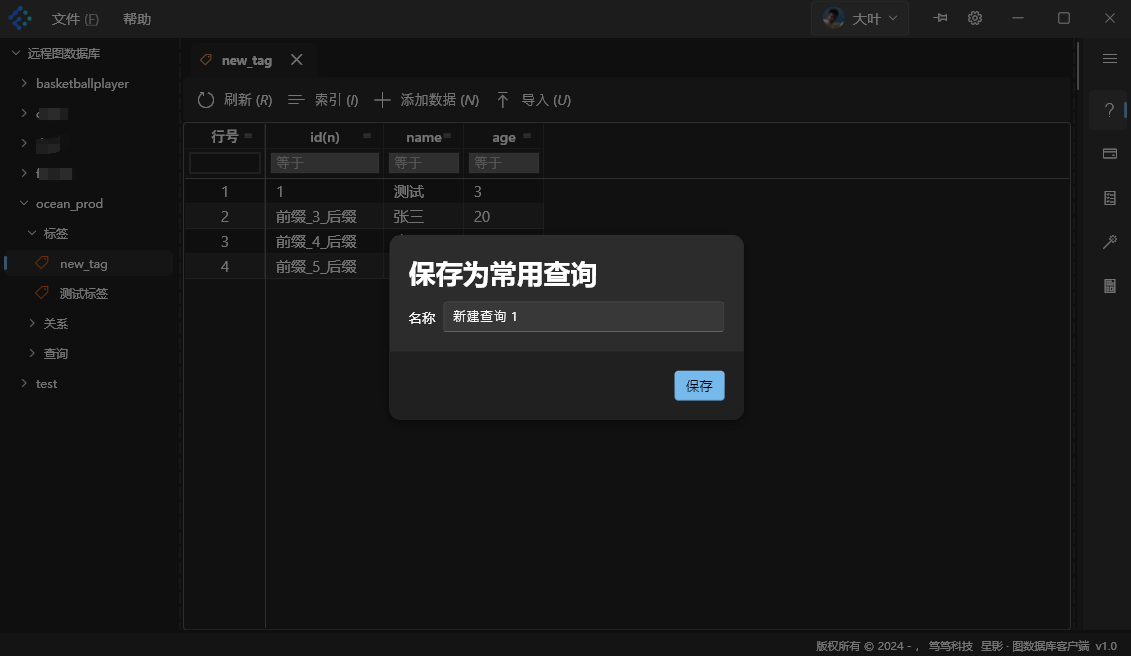Expand the 查询 tree node
The height and width of the screenshot is (656, 1131).
tap(32, 353)
